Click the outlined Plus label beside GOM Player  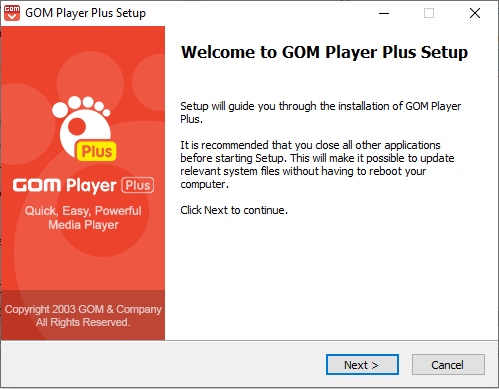[x=138, y=185]
